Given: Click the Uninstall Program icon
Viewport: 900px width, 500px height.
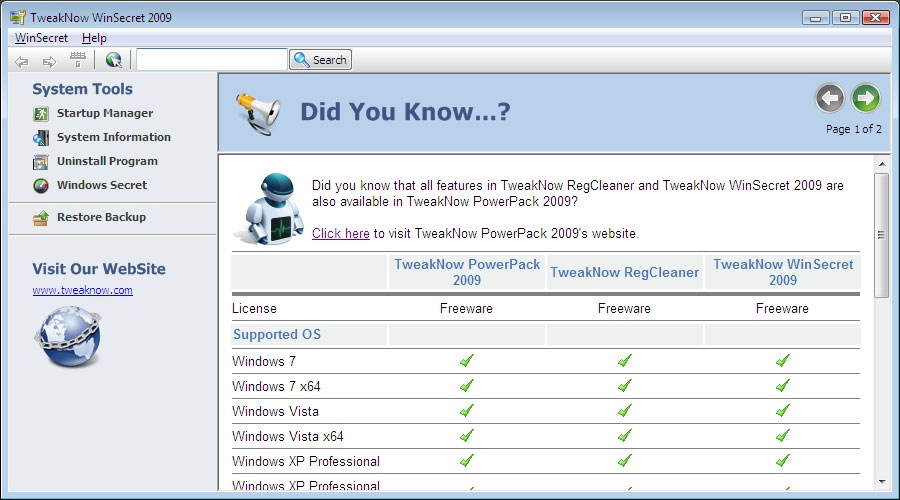Looking at the screenshot, I should tap(41, 162).
